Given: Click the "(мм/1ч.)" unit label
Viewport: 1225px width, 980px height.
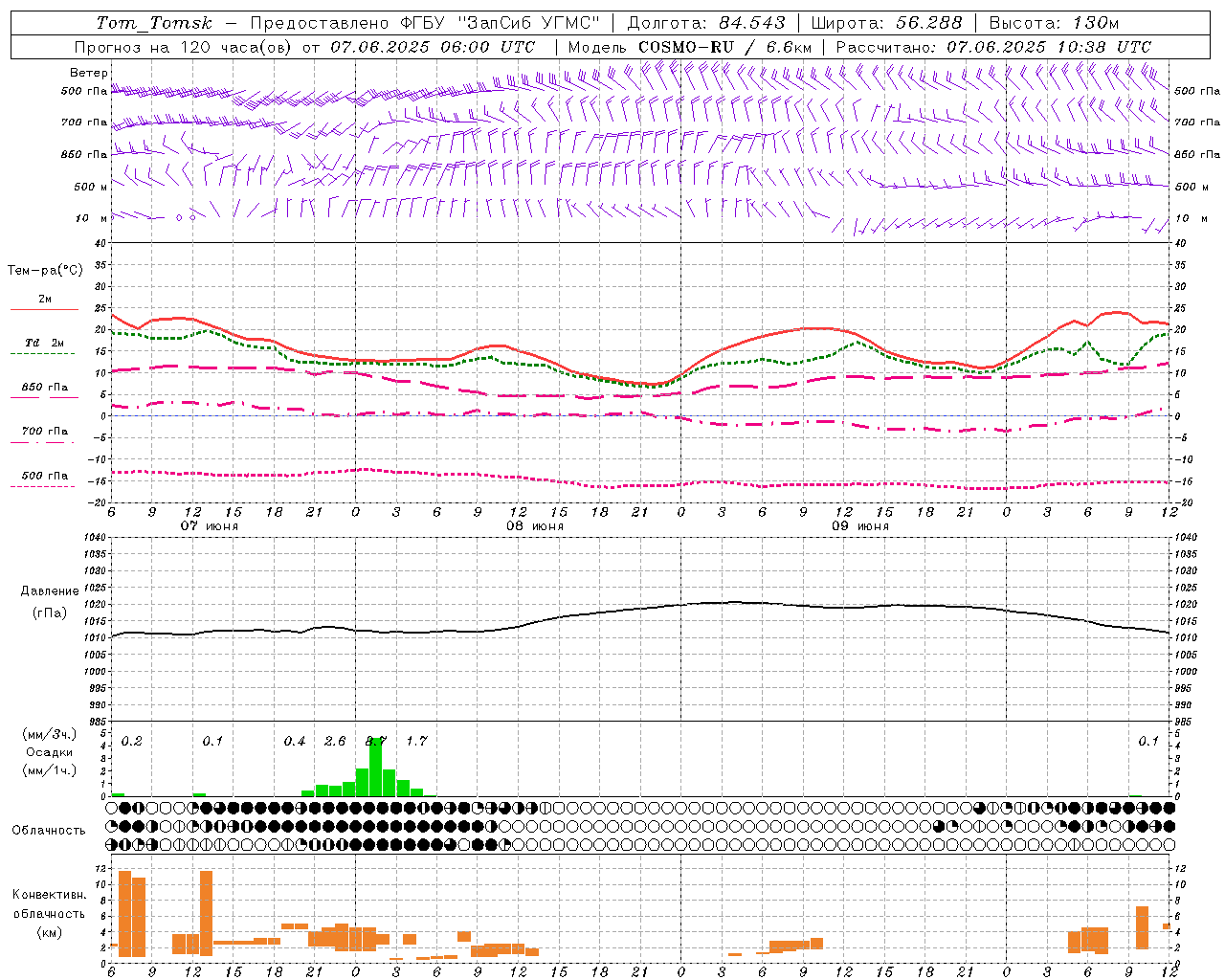Looking at the screenshot, I should pyautogui.click(x=49, y=770).
